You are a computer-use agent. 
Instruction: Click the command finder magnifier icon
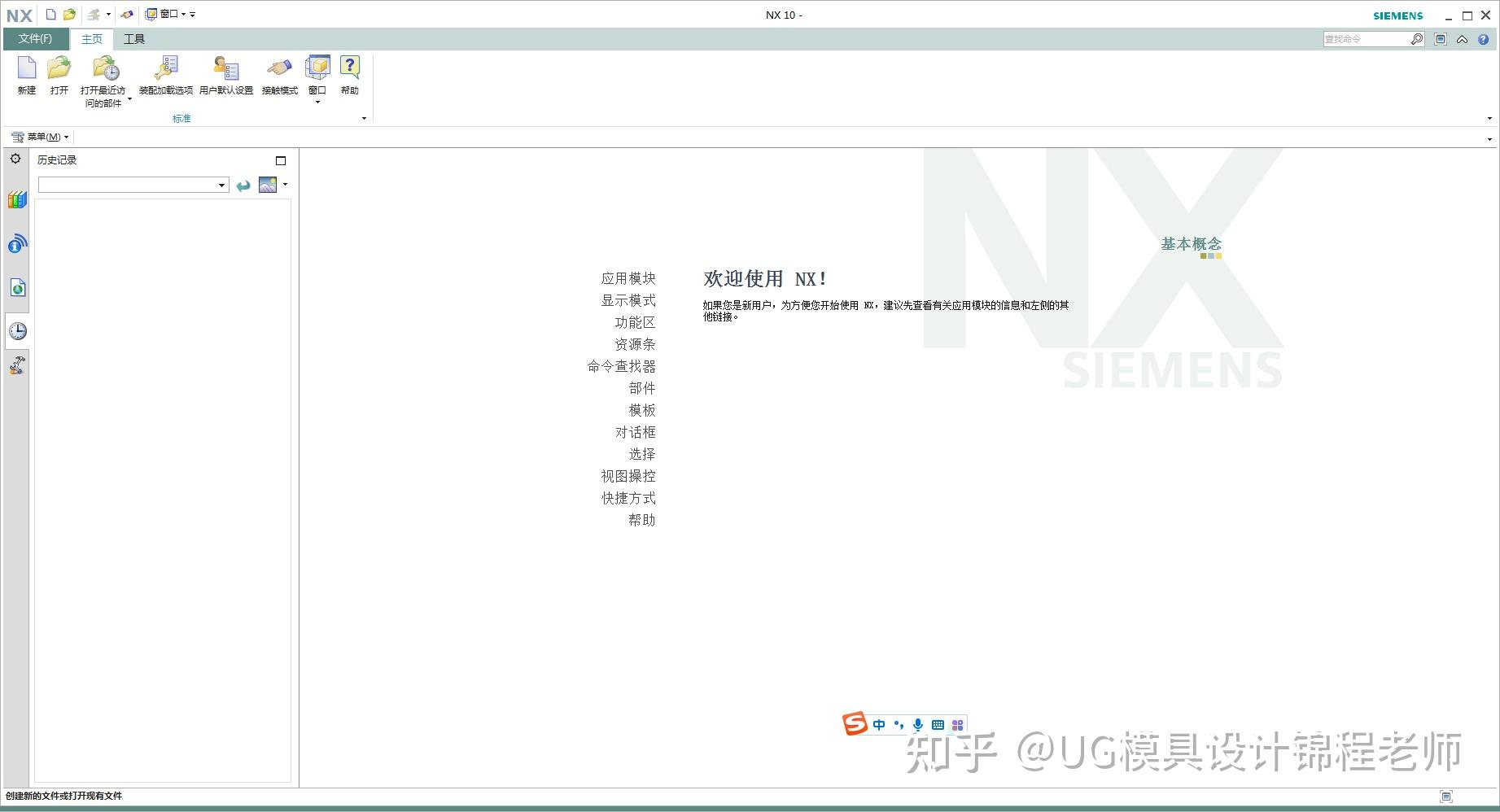(x=1417, y=39)
